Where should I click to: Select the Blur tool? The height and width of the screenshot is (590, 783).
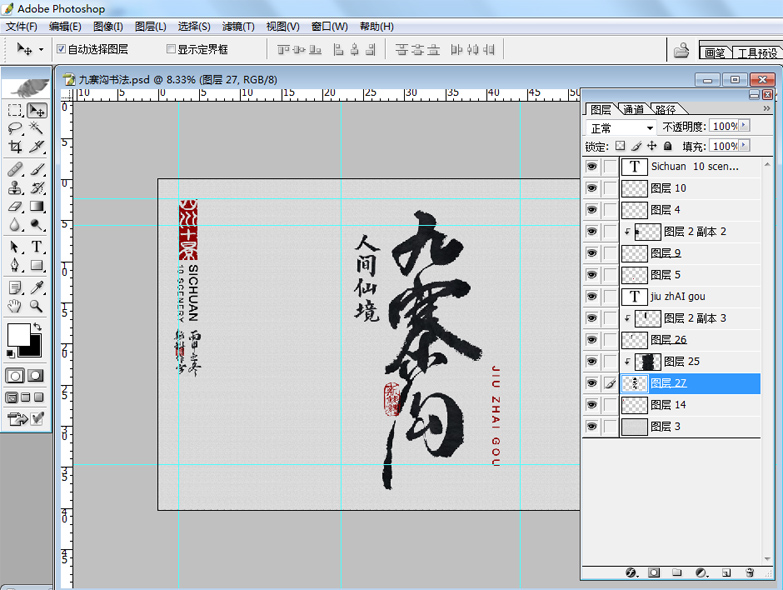point(15,225)
